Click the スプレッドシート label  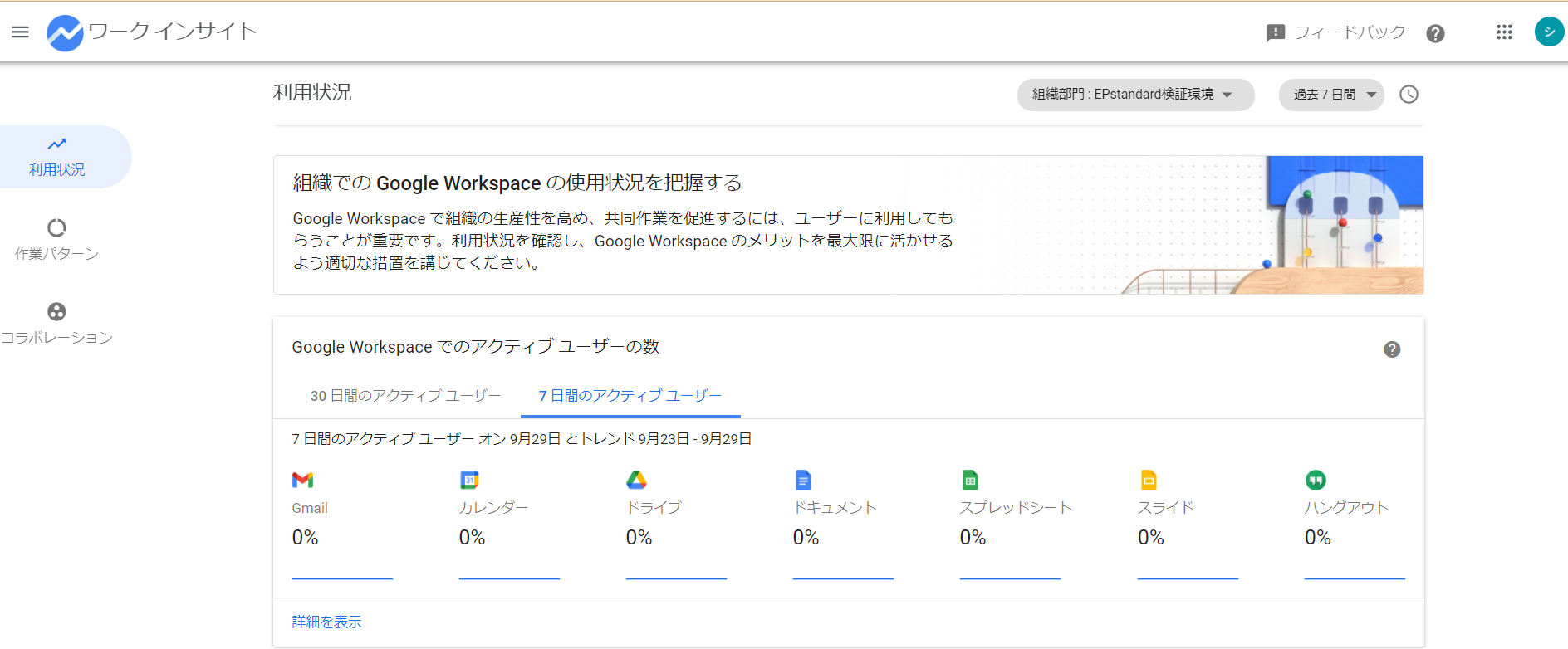click(1016, 508)
